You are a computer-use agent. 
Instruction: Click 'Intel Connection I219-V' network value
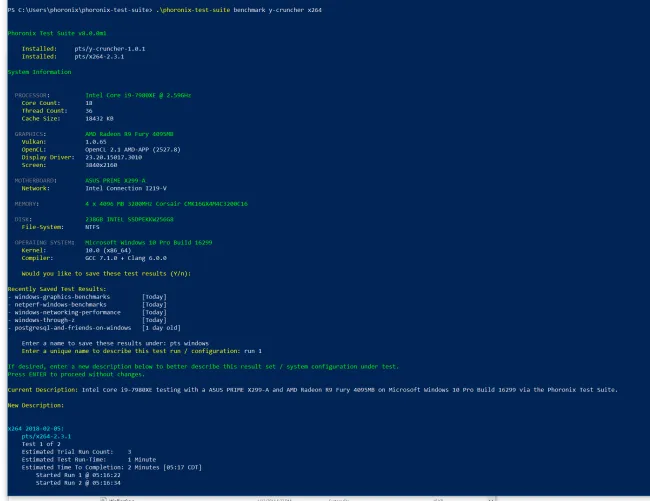coord(126,189)
